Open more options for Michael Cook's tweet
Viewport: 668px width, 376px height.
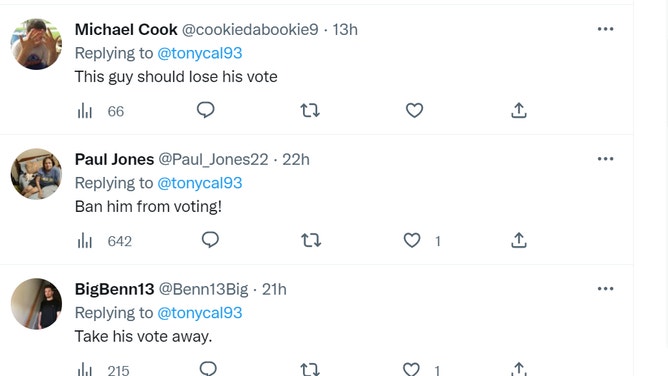(x=605, y=29)
